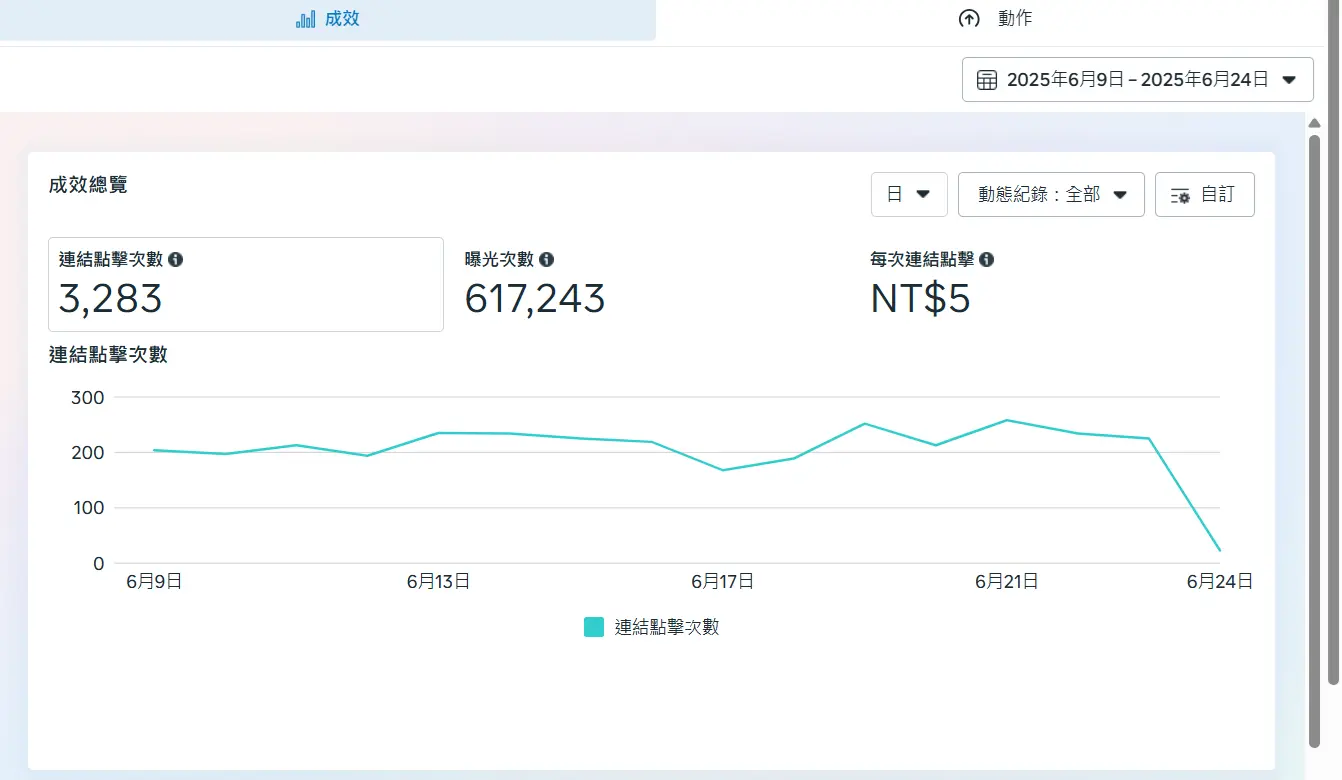Click the info icon next to 曝光次數
The width and height of the screenshot is (1342, 780).
tap(546, 260)
